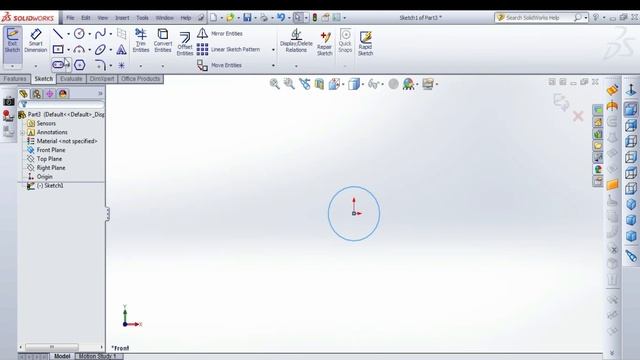640x360 pixels.
Task: Open the line tool dropdown arrow
Action: pos(68,34)
